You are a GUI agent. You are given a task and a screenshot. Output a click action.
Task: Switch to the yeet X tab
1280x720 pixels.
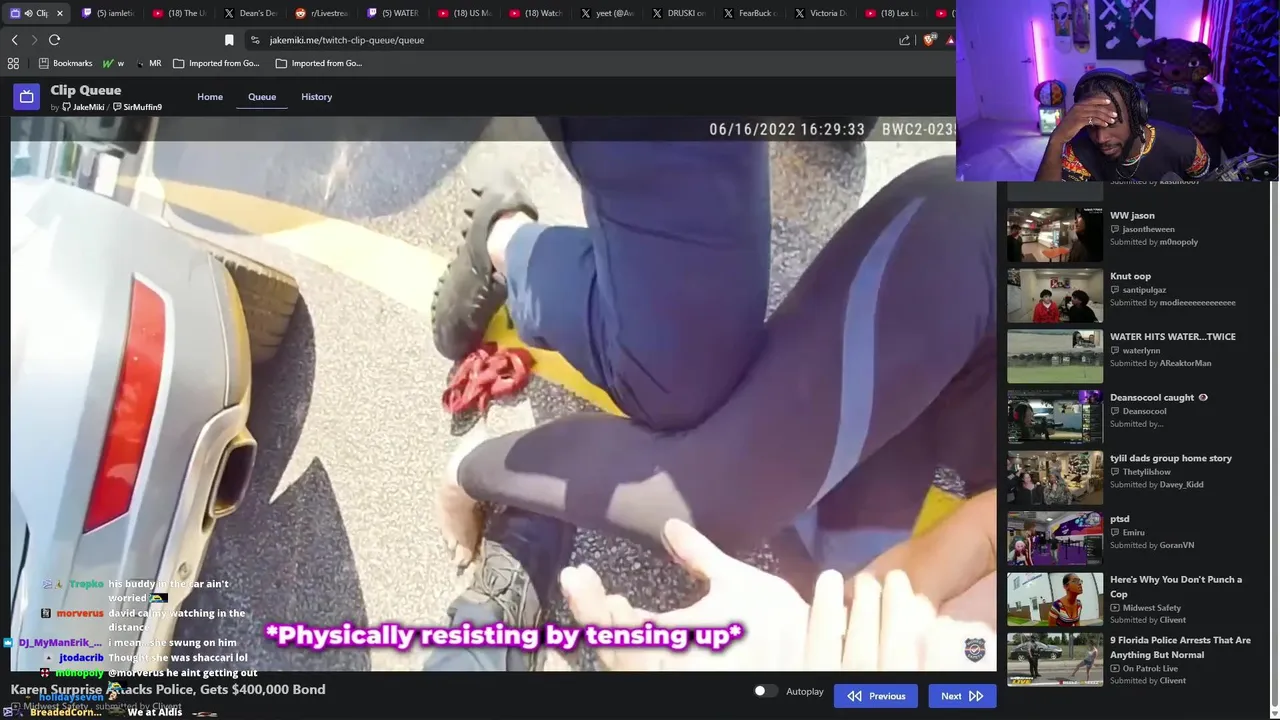click(x=607, y=13)
